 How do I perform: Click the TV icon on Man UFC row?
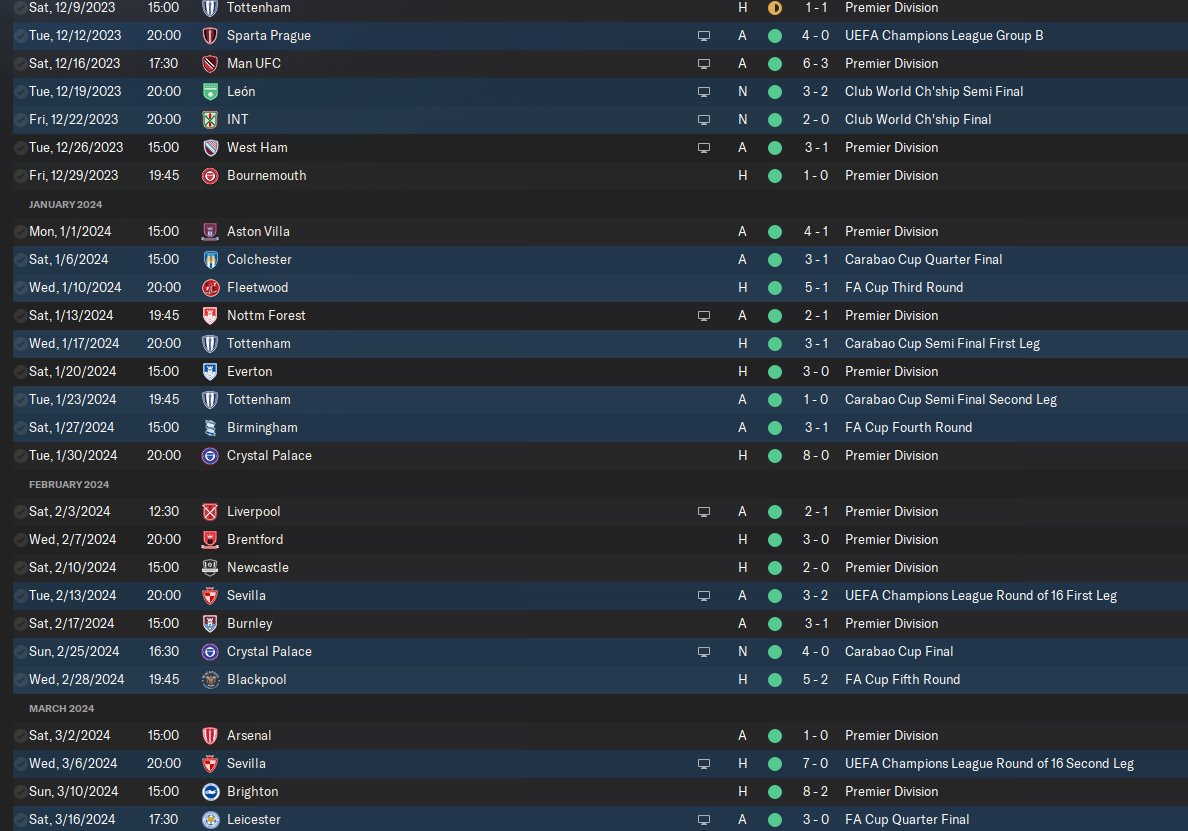pos(704,64)
